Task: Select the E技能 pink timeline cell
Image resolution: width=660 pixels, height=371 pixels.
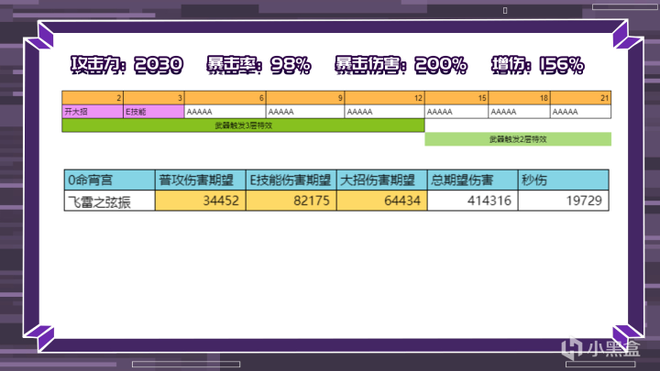Action: [x=154, y=112]
